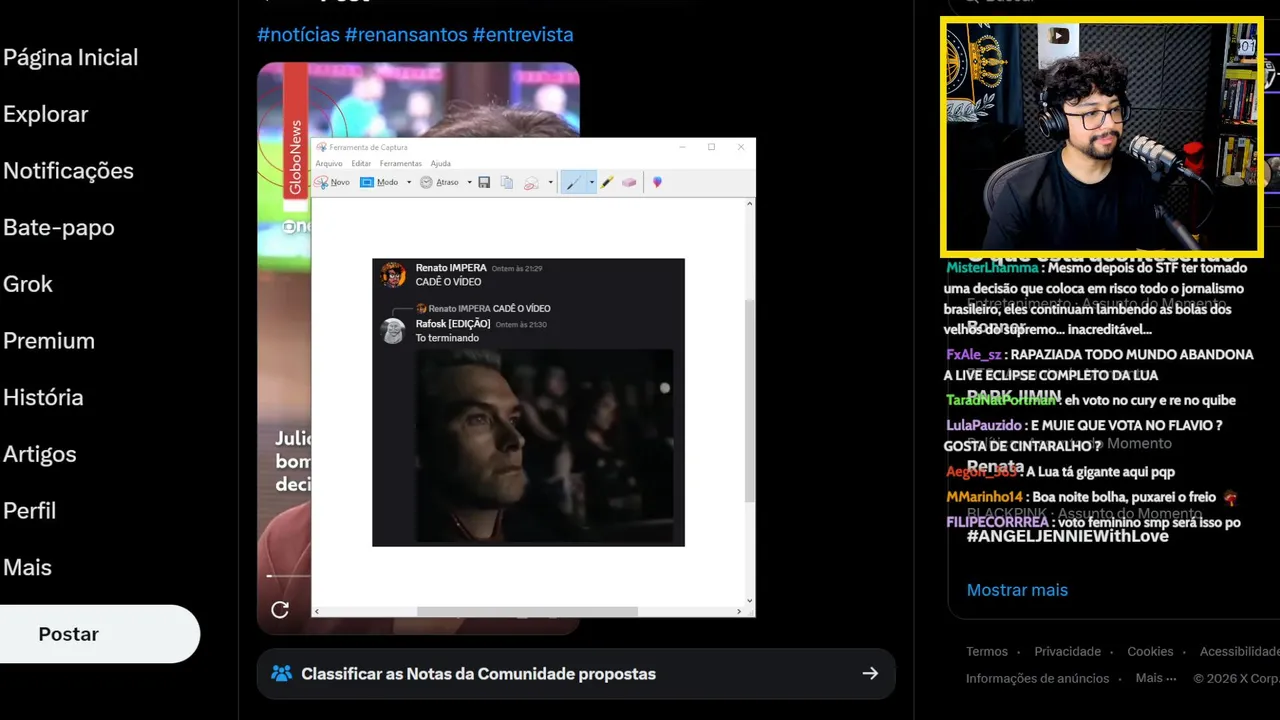The width and height of the screenshot is (1280, 720).
Task: Open the Arquivo menu
Action: point(329,163)
